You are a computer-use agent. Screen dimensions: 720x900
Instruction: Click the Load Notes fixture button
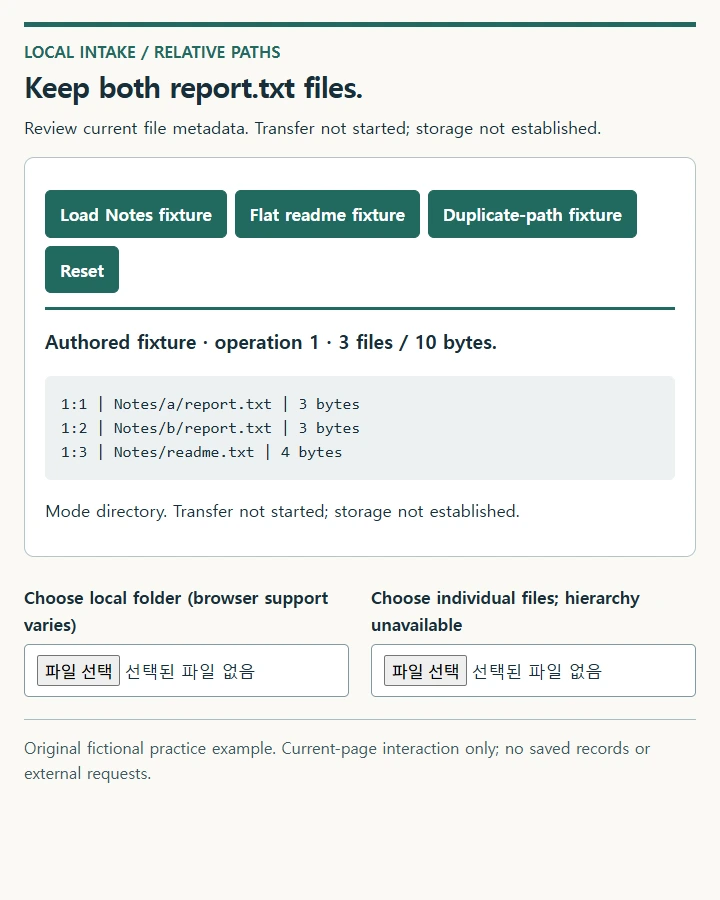coord(136,214)
